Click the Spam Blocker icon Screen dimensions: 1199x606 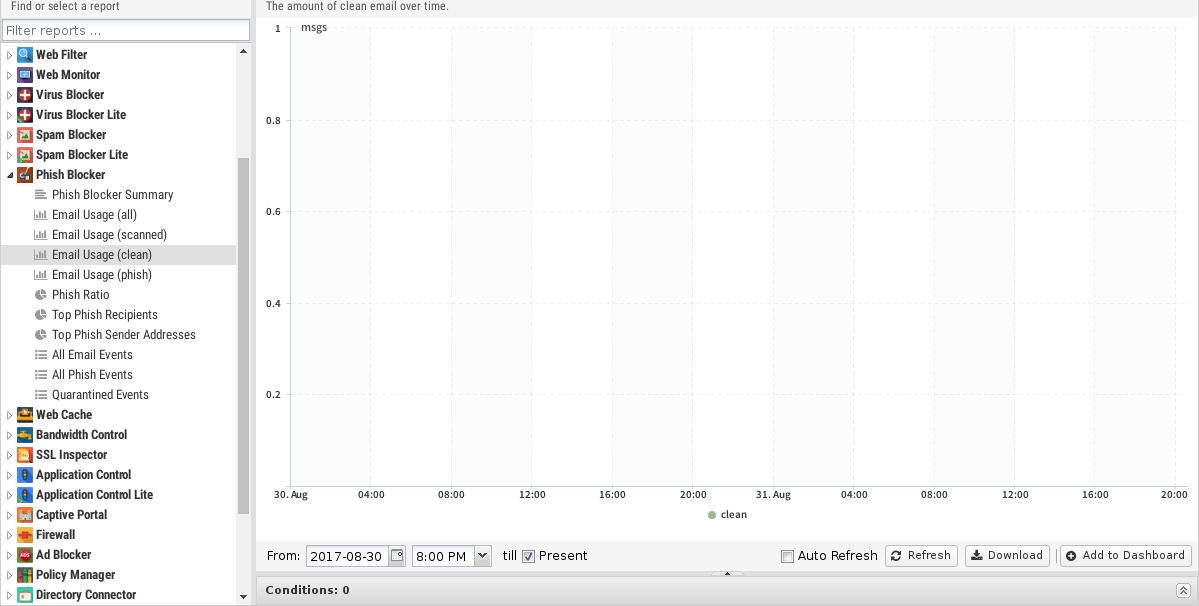tap(24, 134)
